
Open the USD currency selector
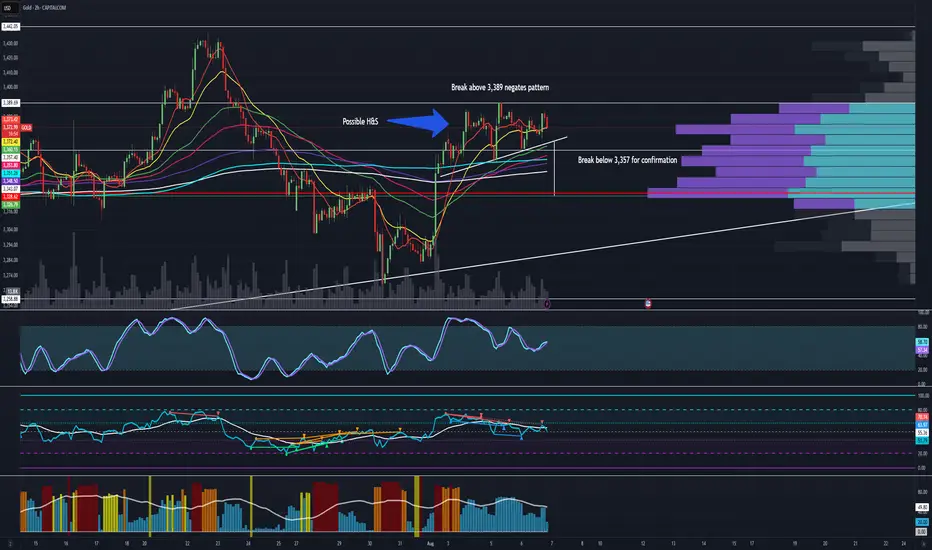(8, 8)
